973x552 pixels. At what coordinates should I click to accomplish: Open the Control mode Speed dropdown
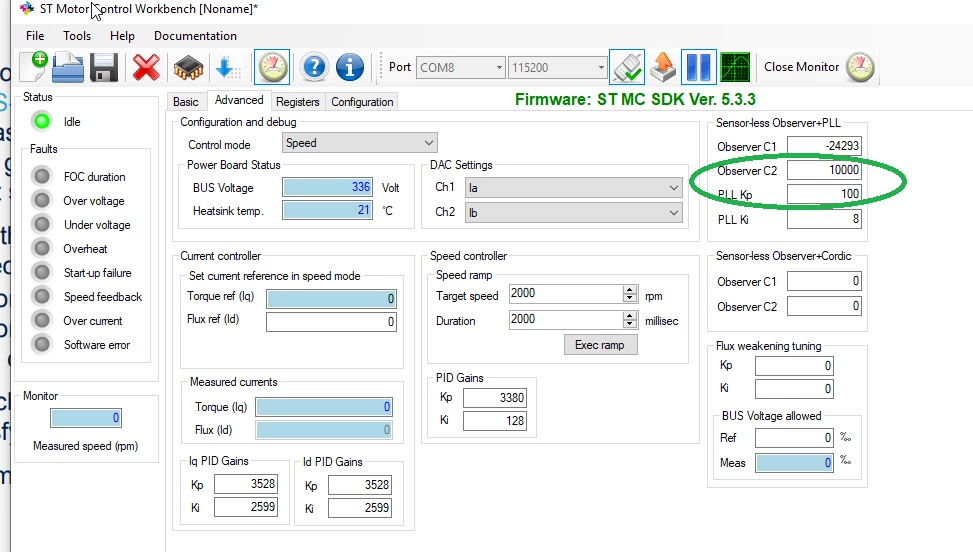pos(359,143)
